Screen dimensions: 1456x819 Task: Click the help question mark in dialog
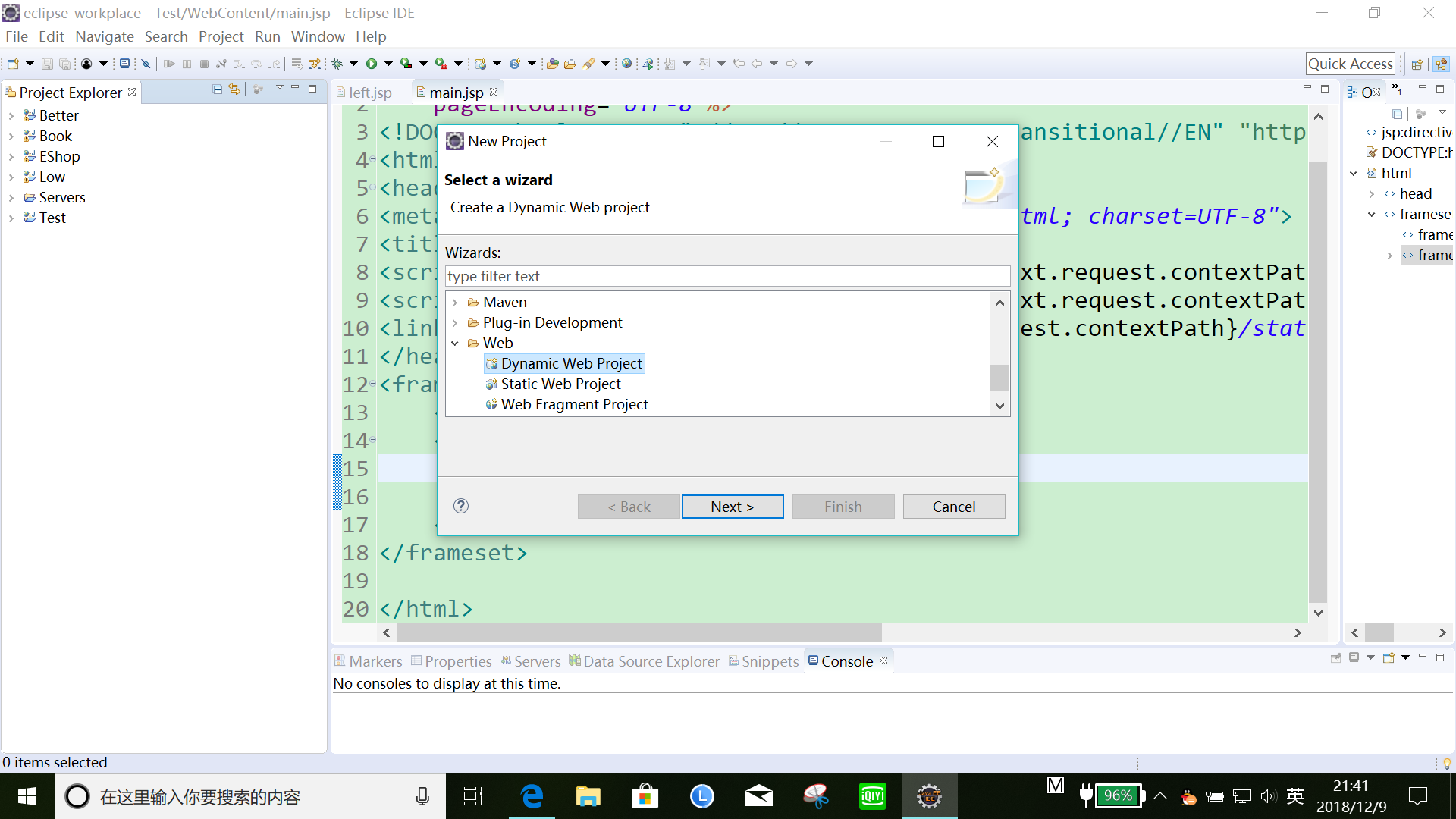[x=461, y=506]
